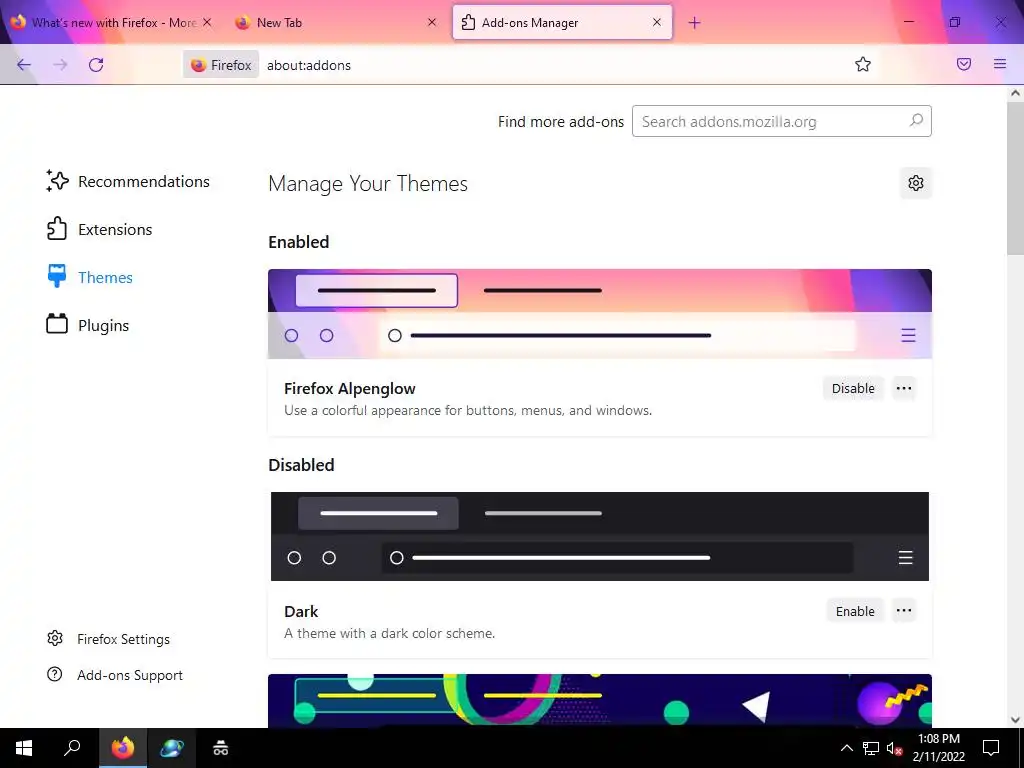
Task: Bookmark this page with the star icon
Action: (863, 64)
